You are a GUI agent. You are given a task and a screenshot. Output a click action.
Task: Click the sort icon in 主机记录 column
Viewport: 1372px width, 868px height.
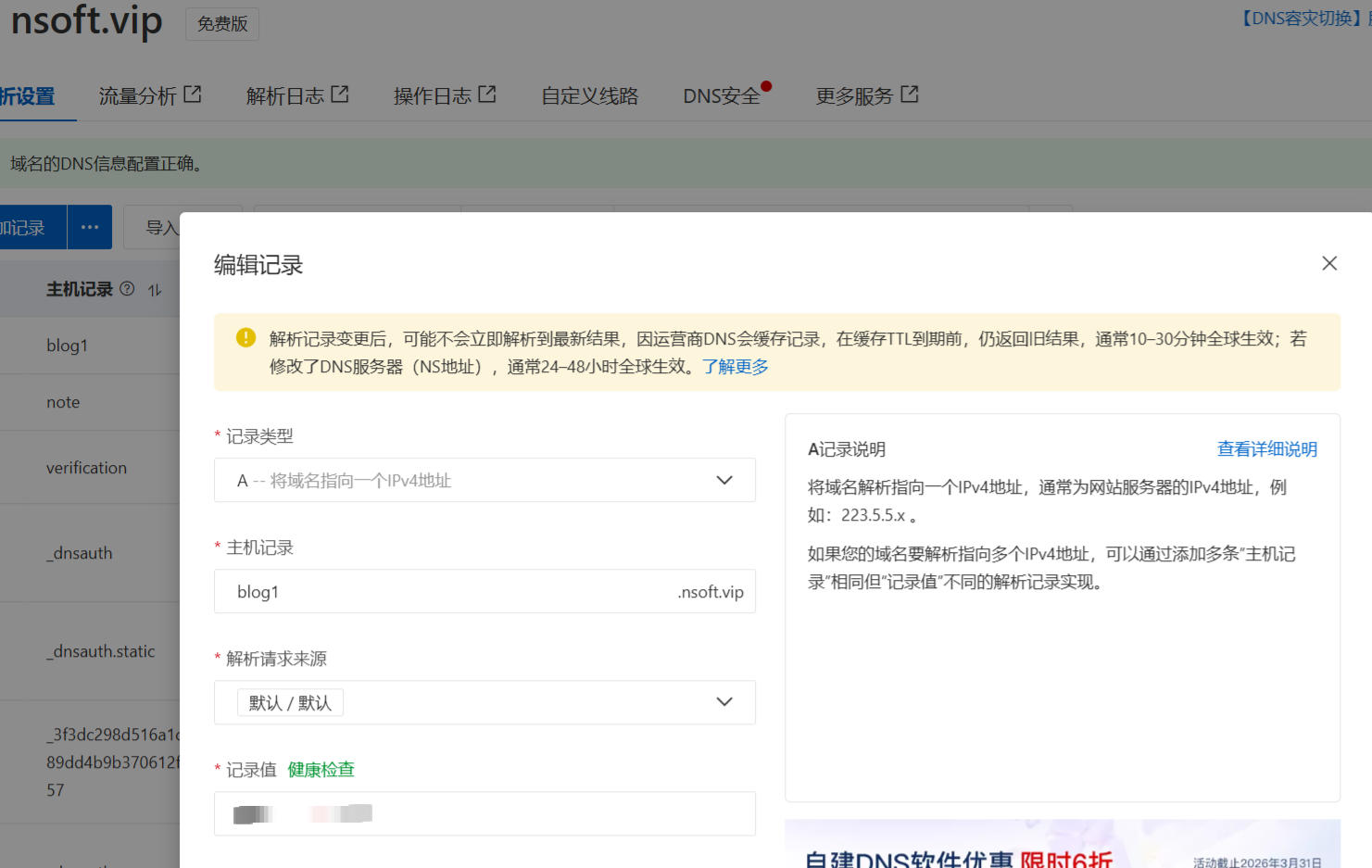tap(155, 290)
